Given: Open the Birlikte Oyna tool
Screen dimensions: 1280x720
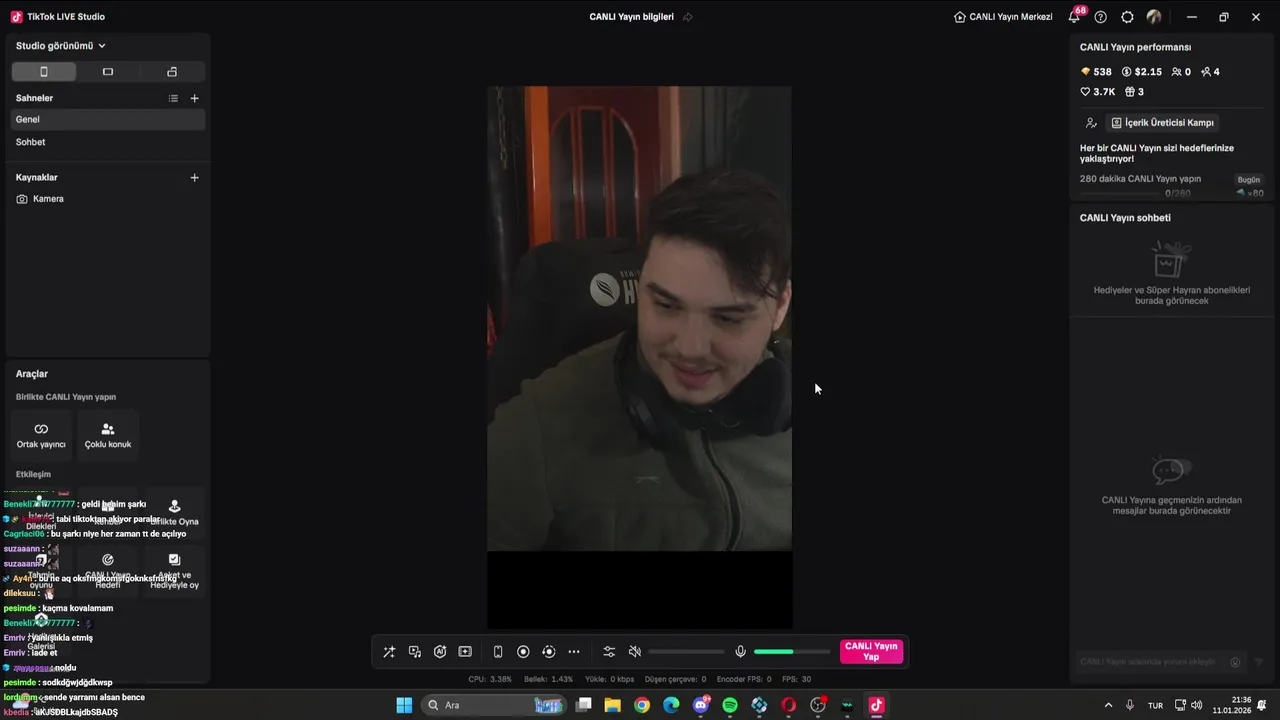Looking at the screenshot, I should click(175, 512).
